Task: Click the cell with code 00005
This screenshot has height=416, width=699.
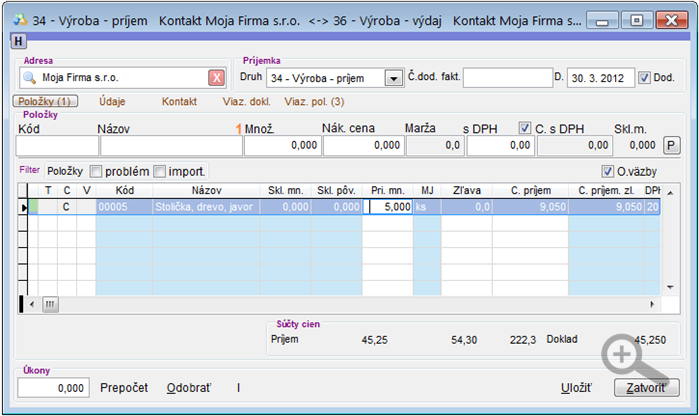Action: tap(124, 207)
